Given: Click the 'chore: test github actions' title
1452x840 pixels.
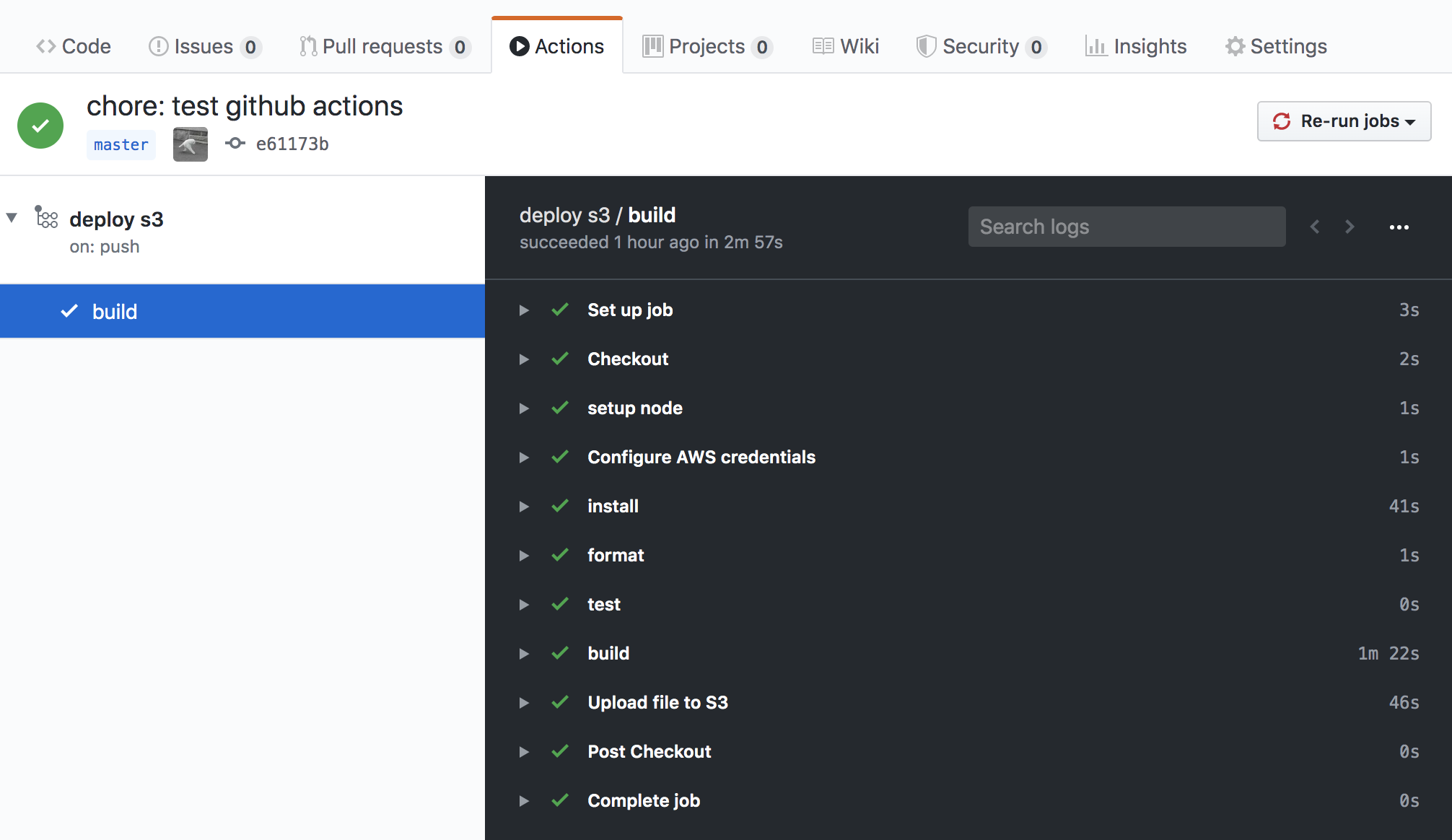Looking at the screenshot, I should 245,106.
